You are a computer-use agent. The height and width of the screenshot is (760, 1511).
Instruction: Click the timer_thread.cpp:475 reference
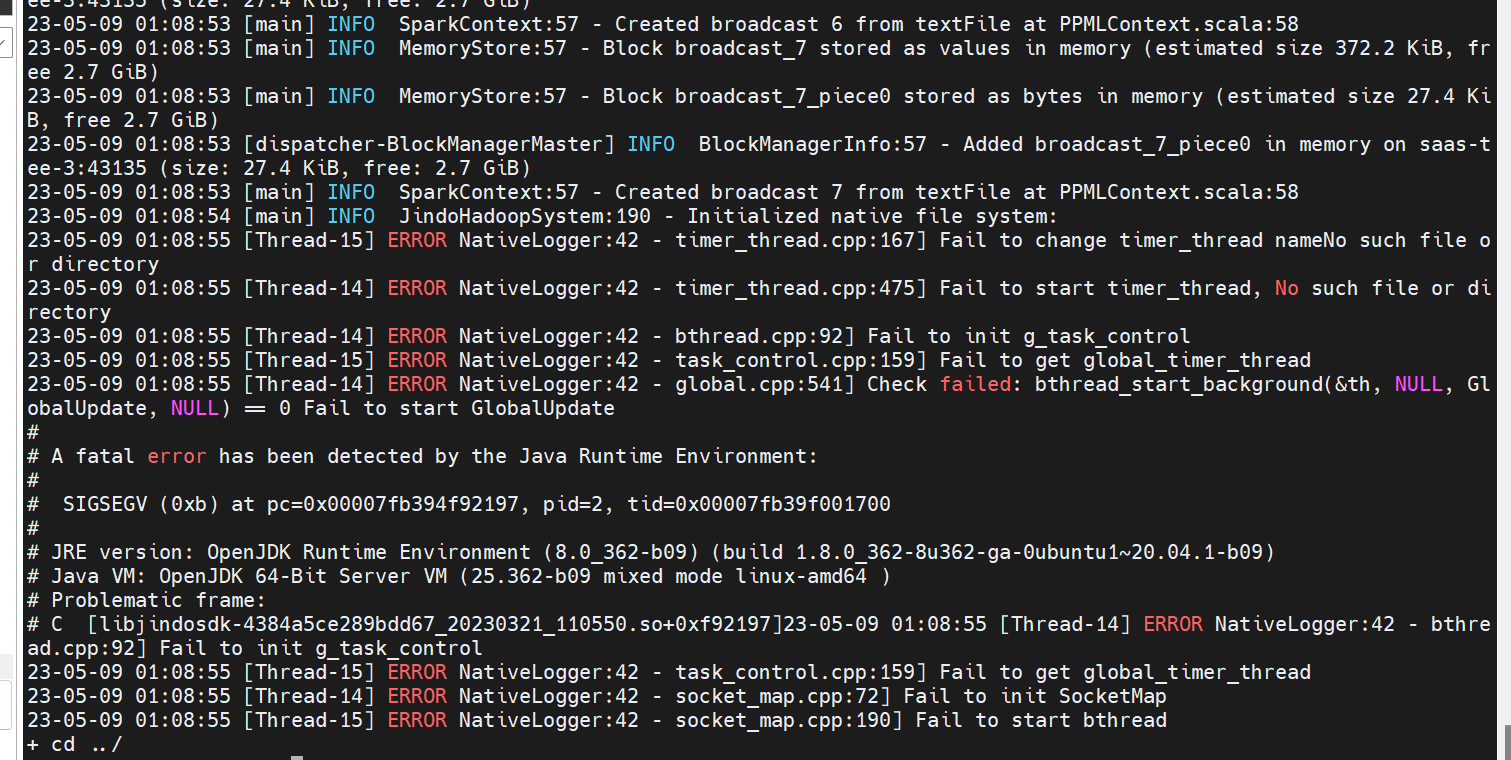tap(795, 288)
